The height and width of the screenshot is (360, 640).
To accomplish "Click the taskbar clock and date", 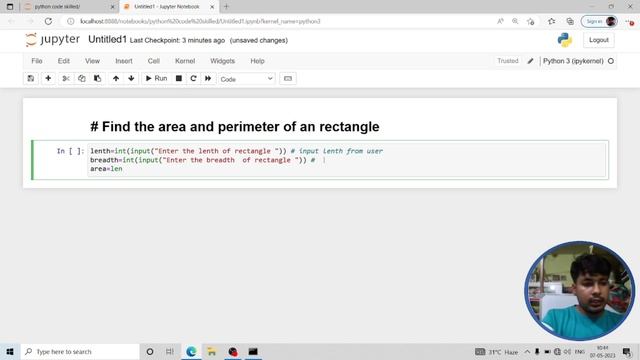I will 602,351.
